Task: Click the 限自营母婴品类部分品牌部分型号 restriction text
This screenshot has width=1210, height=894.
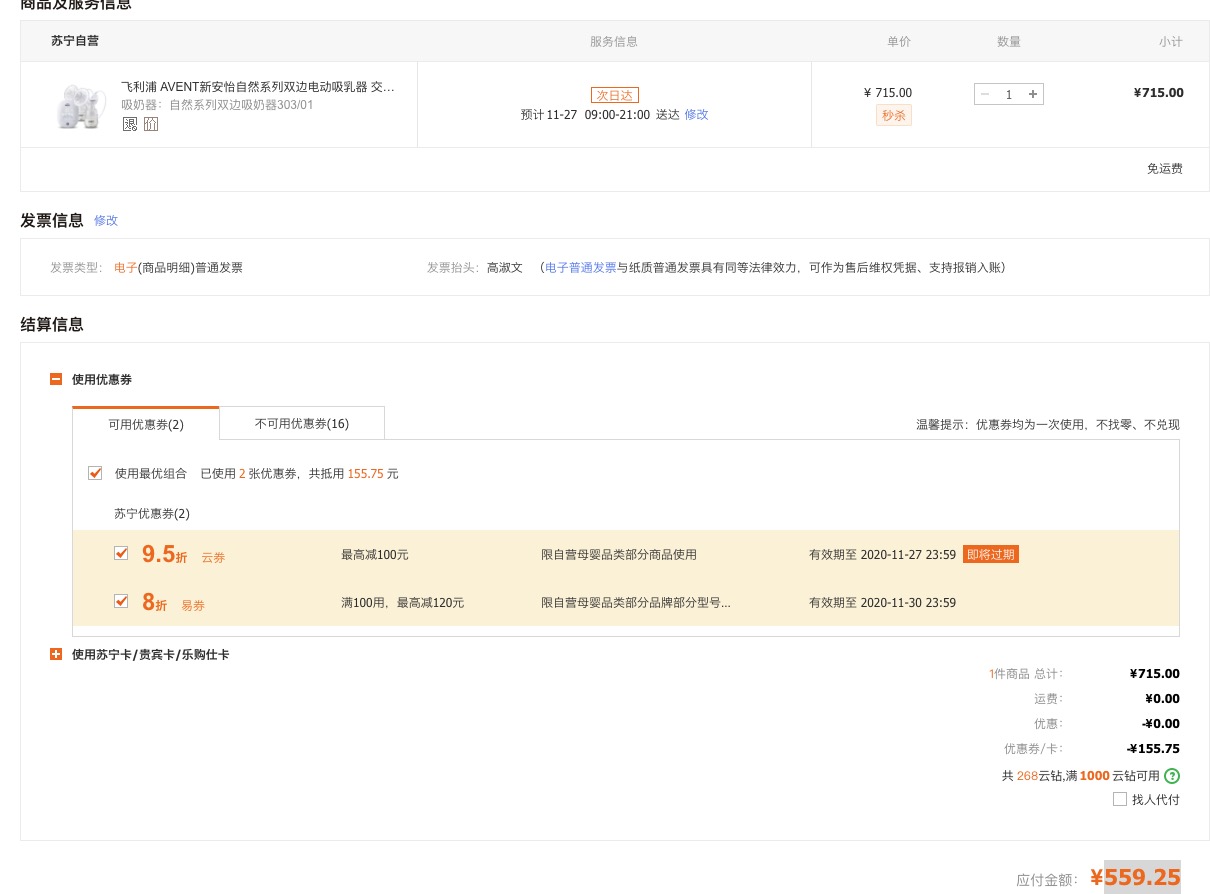Action: [636, 603]
